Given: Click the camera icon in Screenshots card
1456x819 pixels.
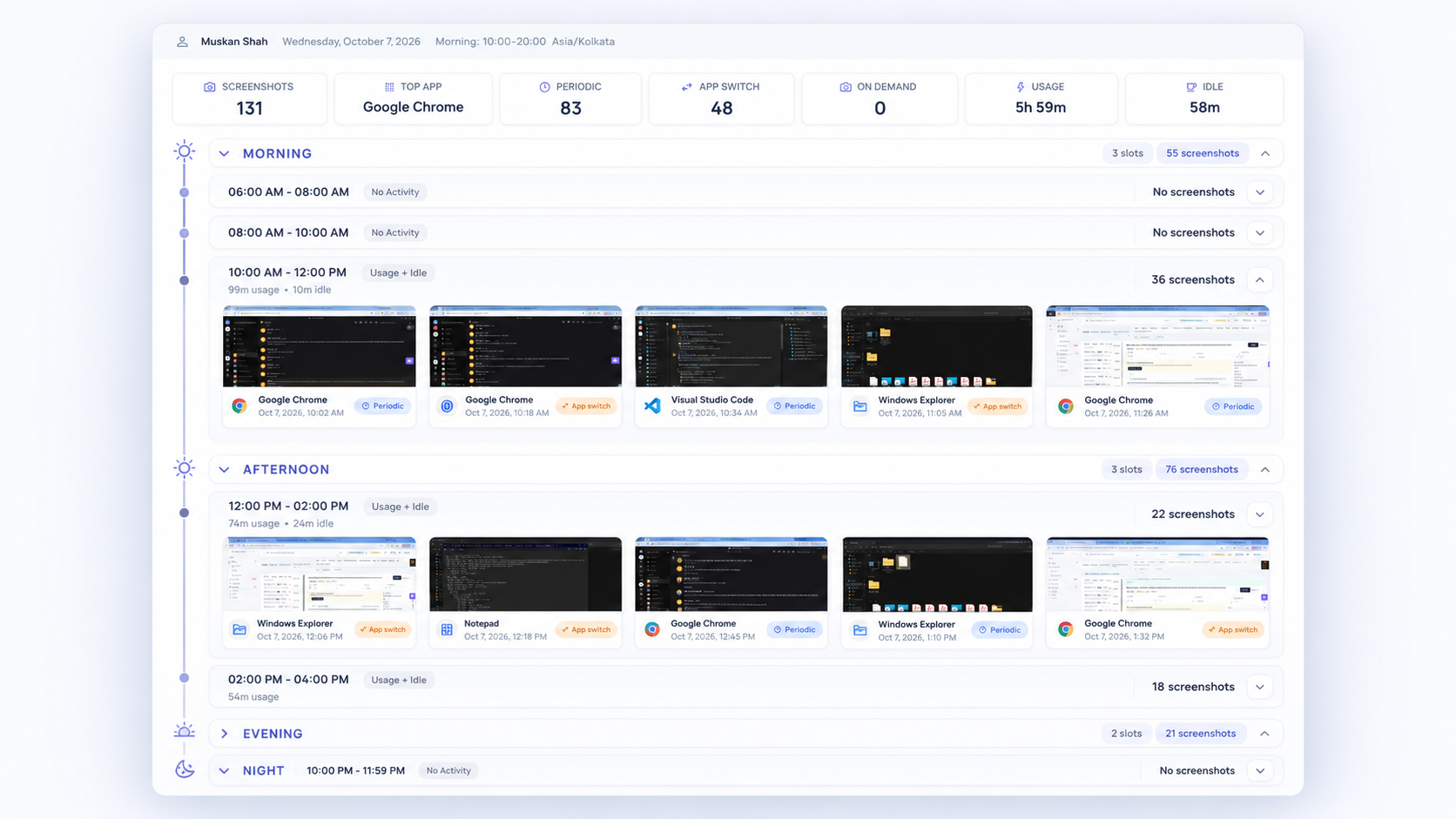Looking at the screenshot, I should pyautogui.click(x=210, y=87).
